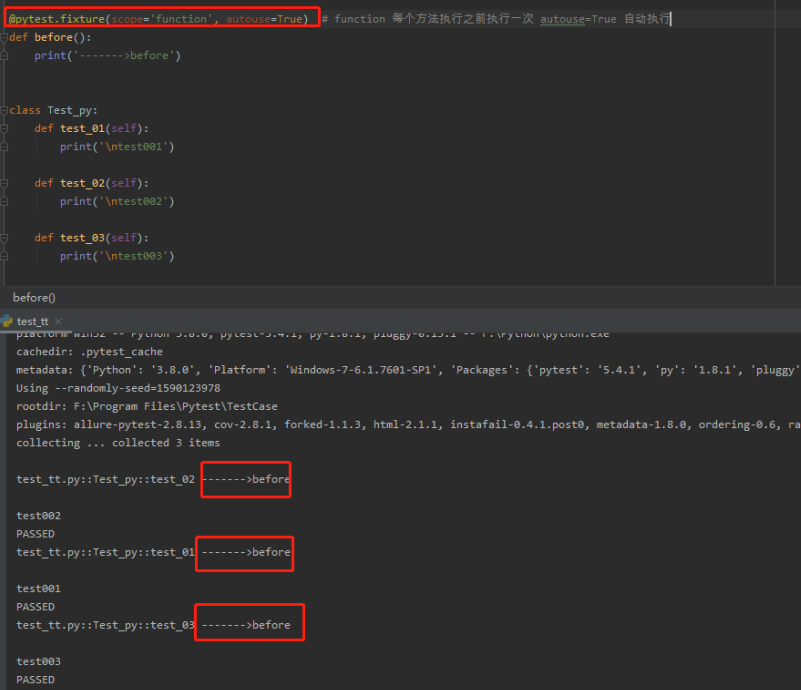Click PASSED line below test002

pos(35,534)
